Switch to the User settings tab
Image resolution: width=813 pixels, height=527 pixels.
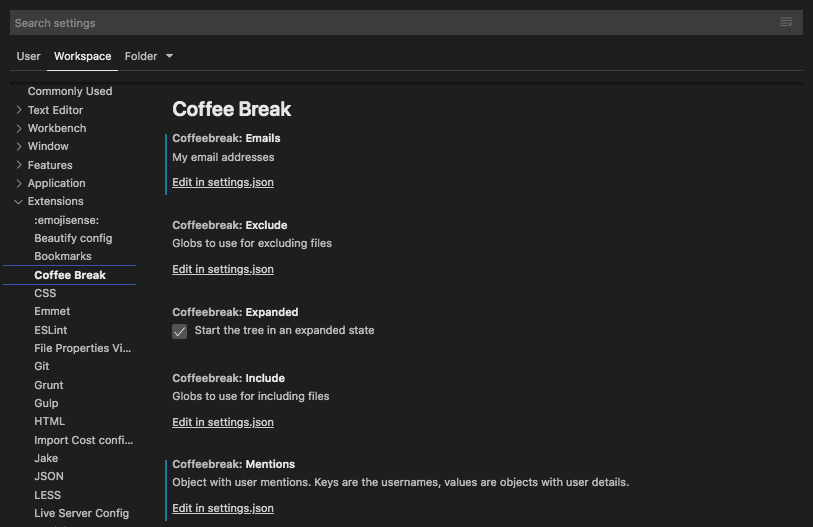[x=28, y=56]
